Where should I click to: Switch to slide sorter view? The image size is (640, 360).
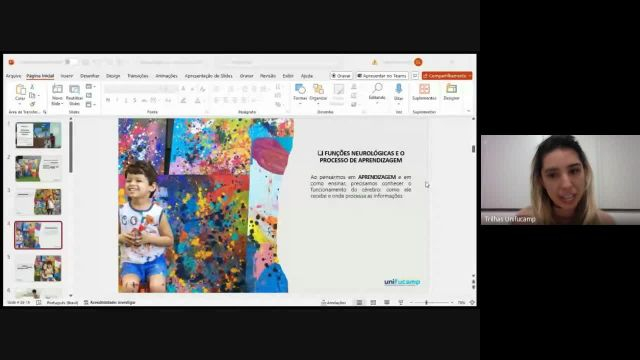[x=373, y=302]
